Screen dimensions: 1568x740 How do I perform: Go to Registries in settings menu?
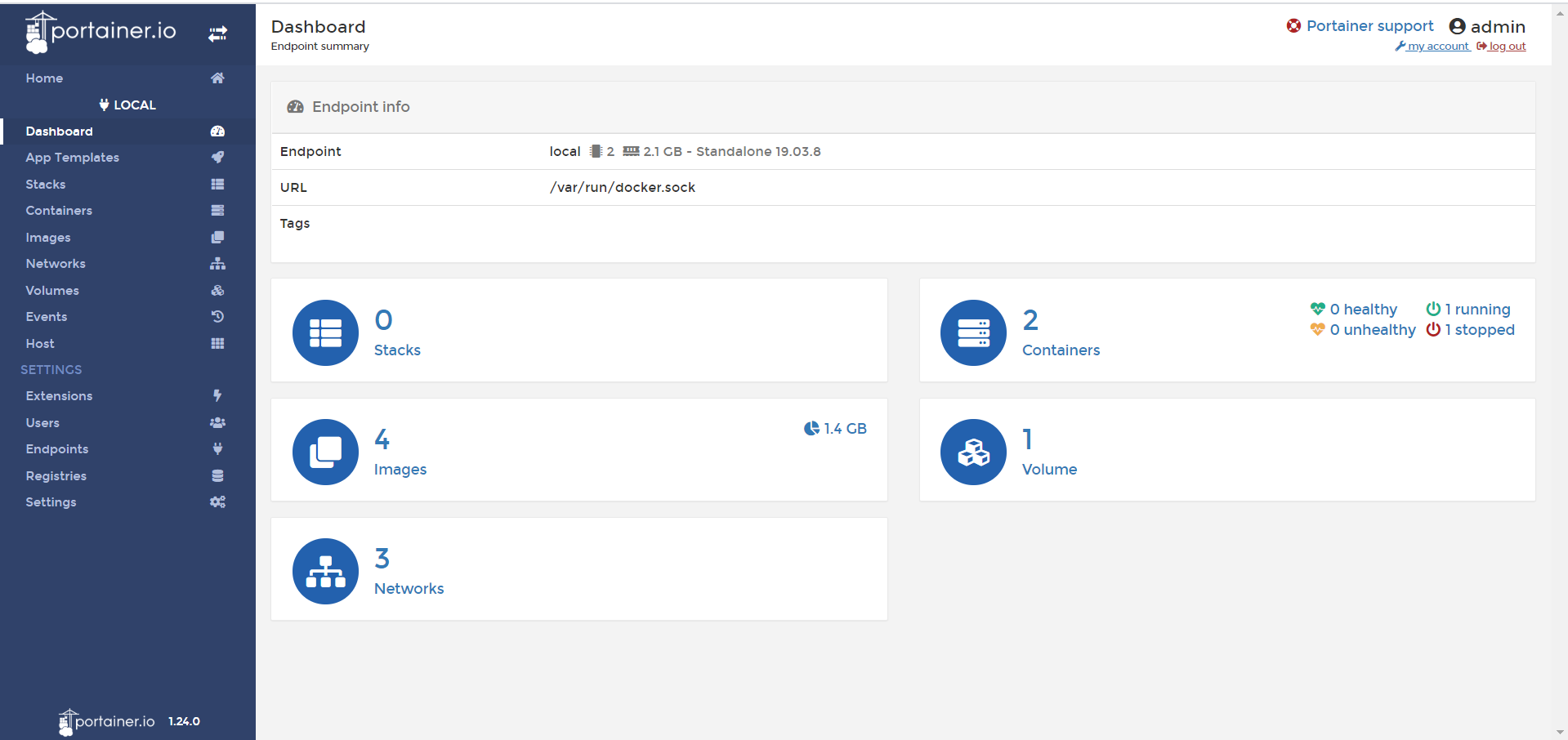(x=56, y=476)
